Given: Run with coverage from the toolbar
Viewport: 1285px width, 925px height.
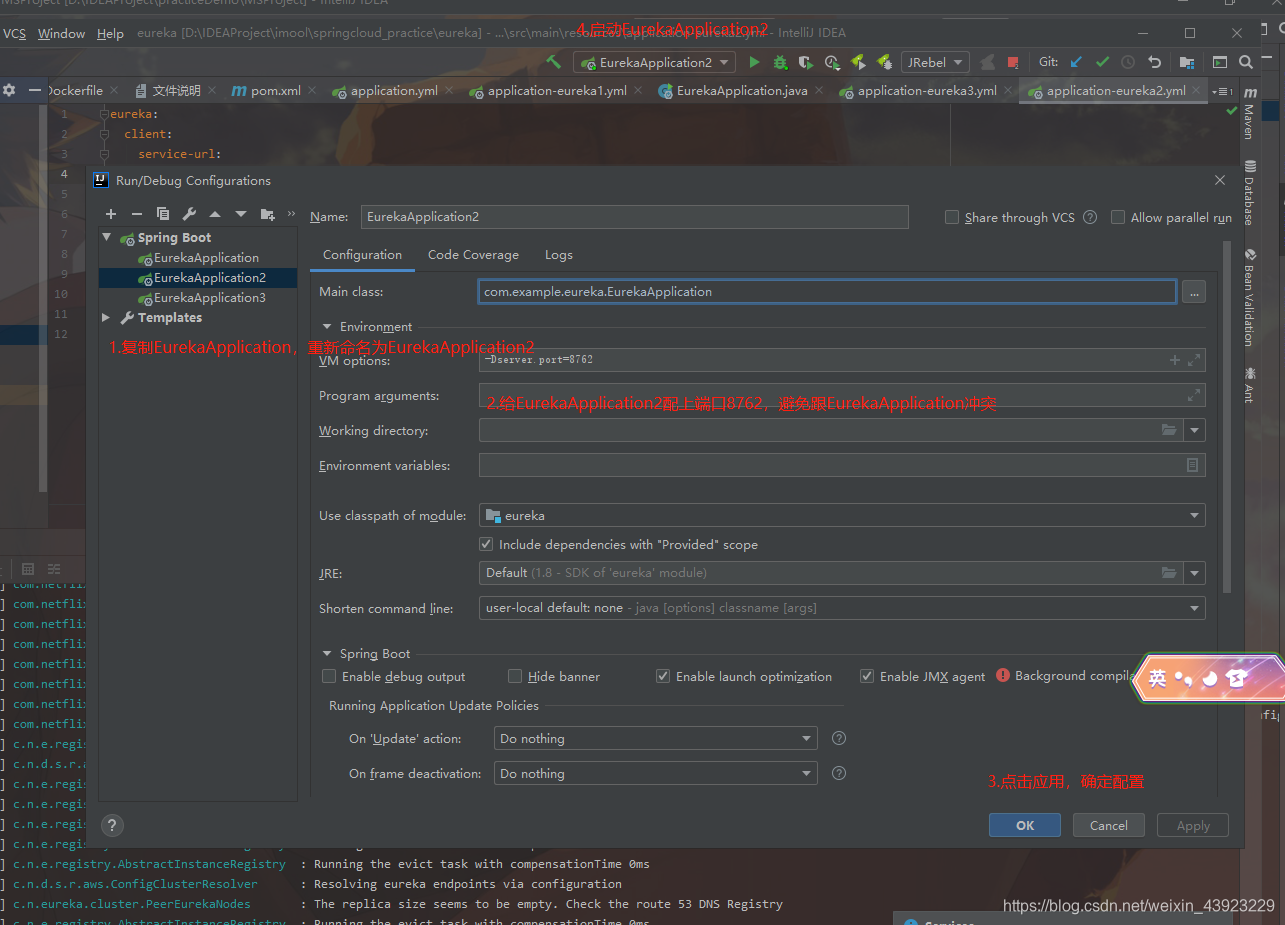Looking at the screenshot, I should [x=806, y=62].
